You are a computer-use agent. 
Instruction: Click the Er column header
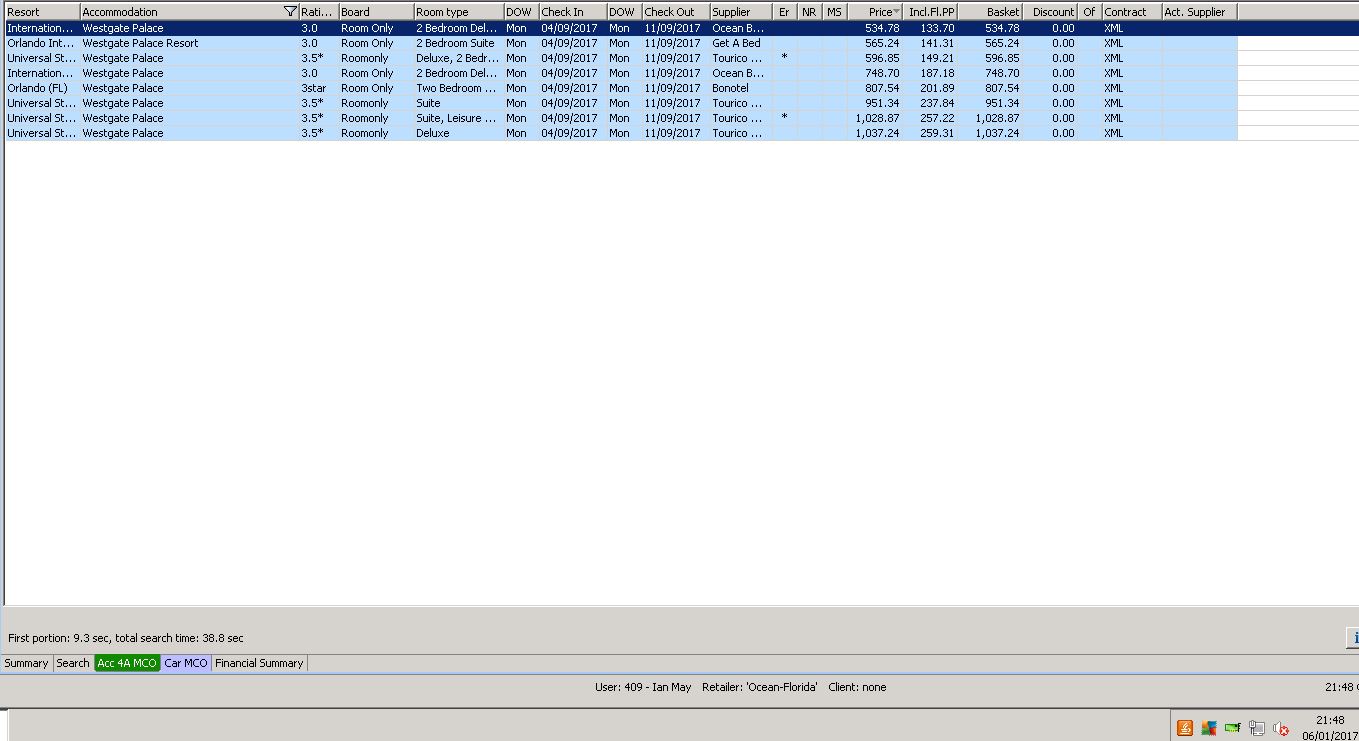point(785,12)
